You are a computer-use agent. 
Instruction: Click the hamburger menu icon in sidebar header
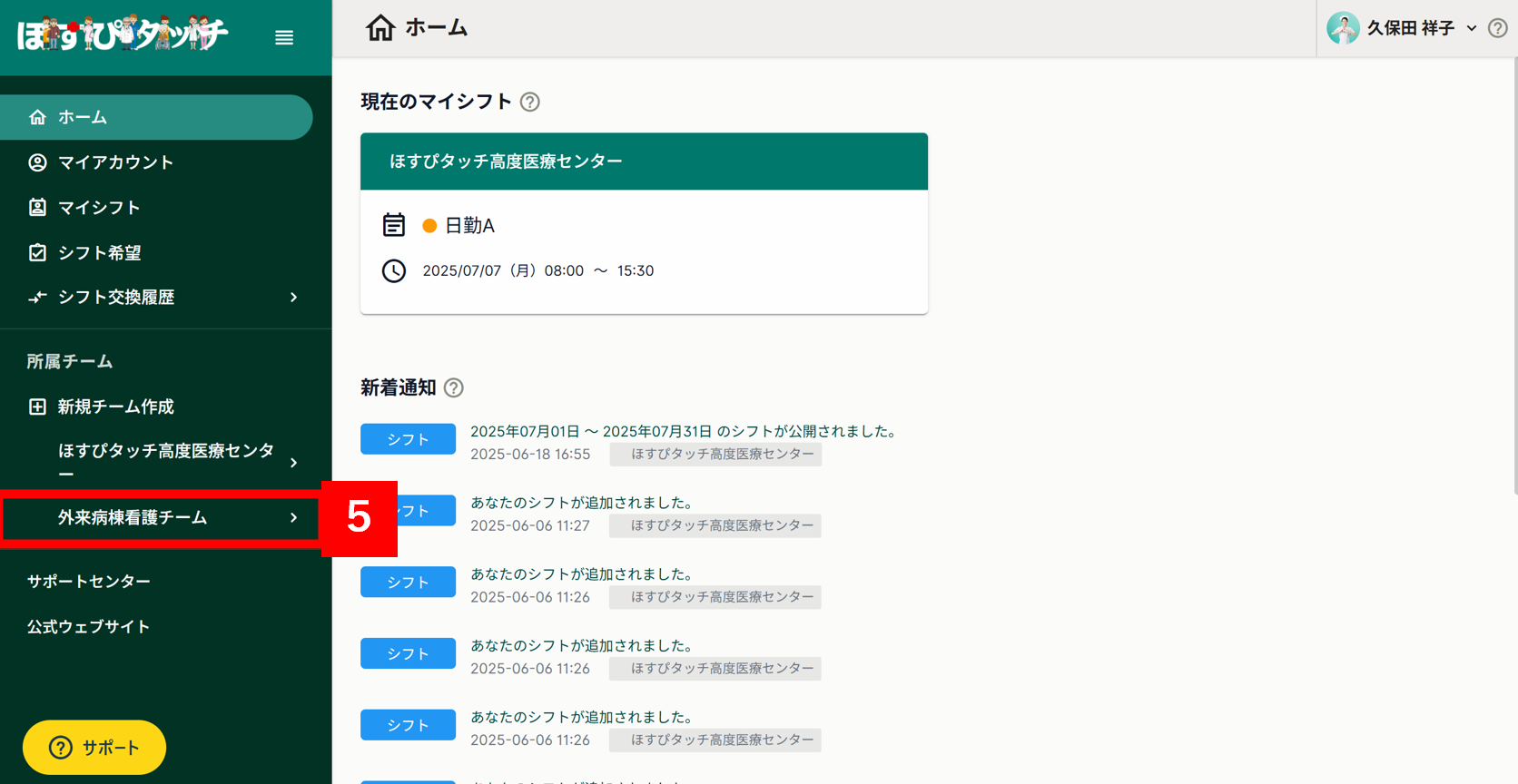(x=284, y=37)
